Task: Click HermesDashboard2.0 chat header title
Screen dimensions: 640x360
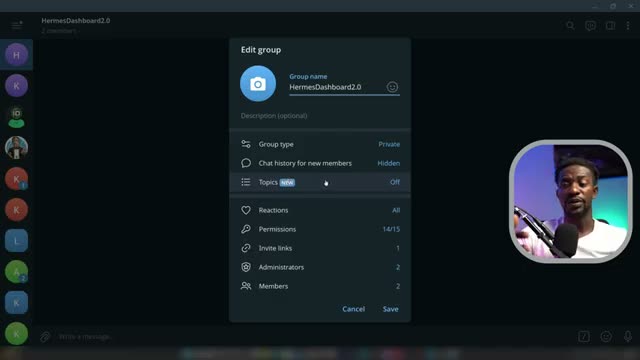Action: point(76,20)
